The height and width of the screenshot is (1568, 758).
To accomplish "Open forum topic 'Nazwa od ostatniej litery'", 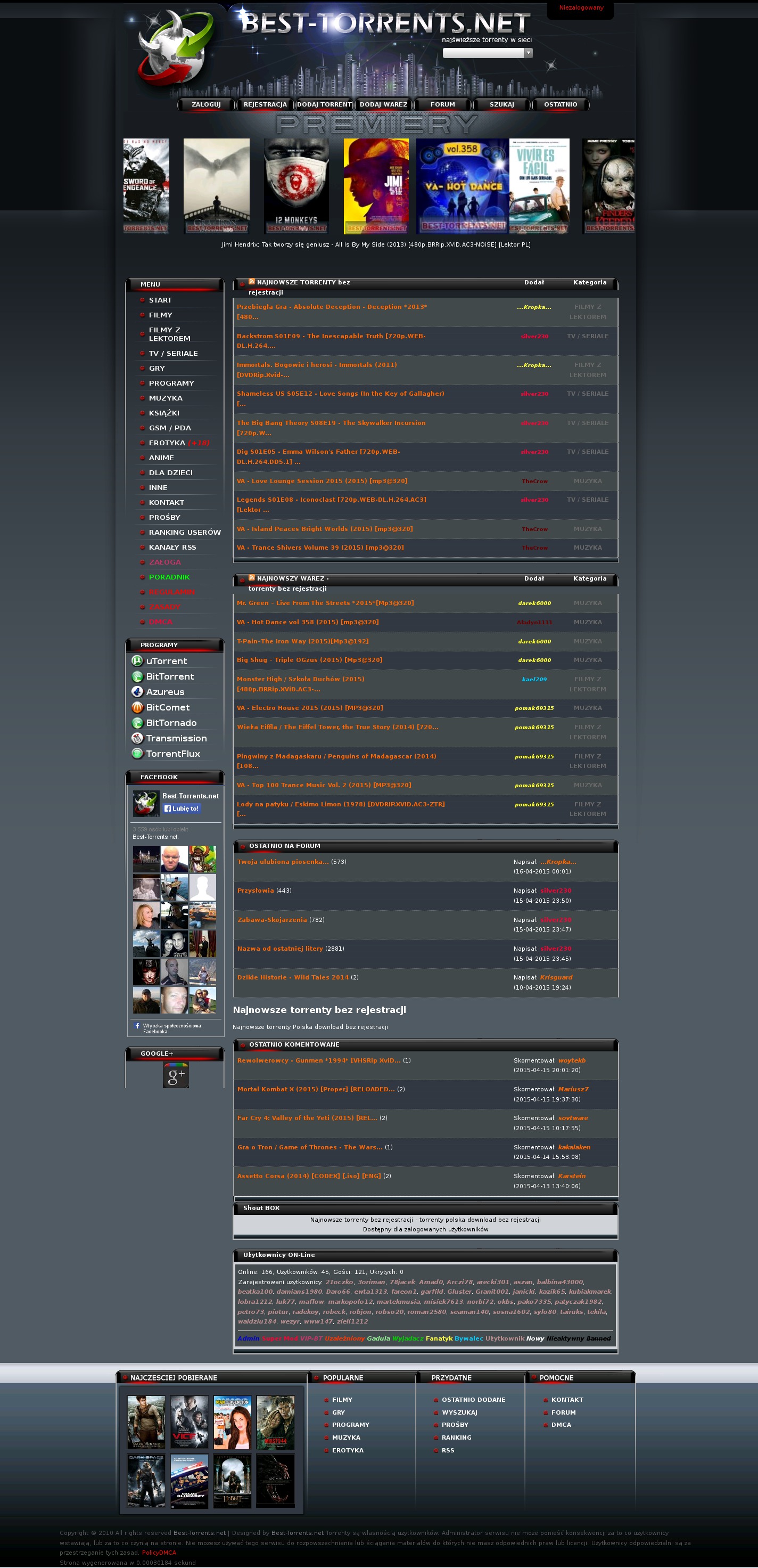I will [281, 949].
